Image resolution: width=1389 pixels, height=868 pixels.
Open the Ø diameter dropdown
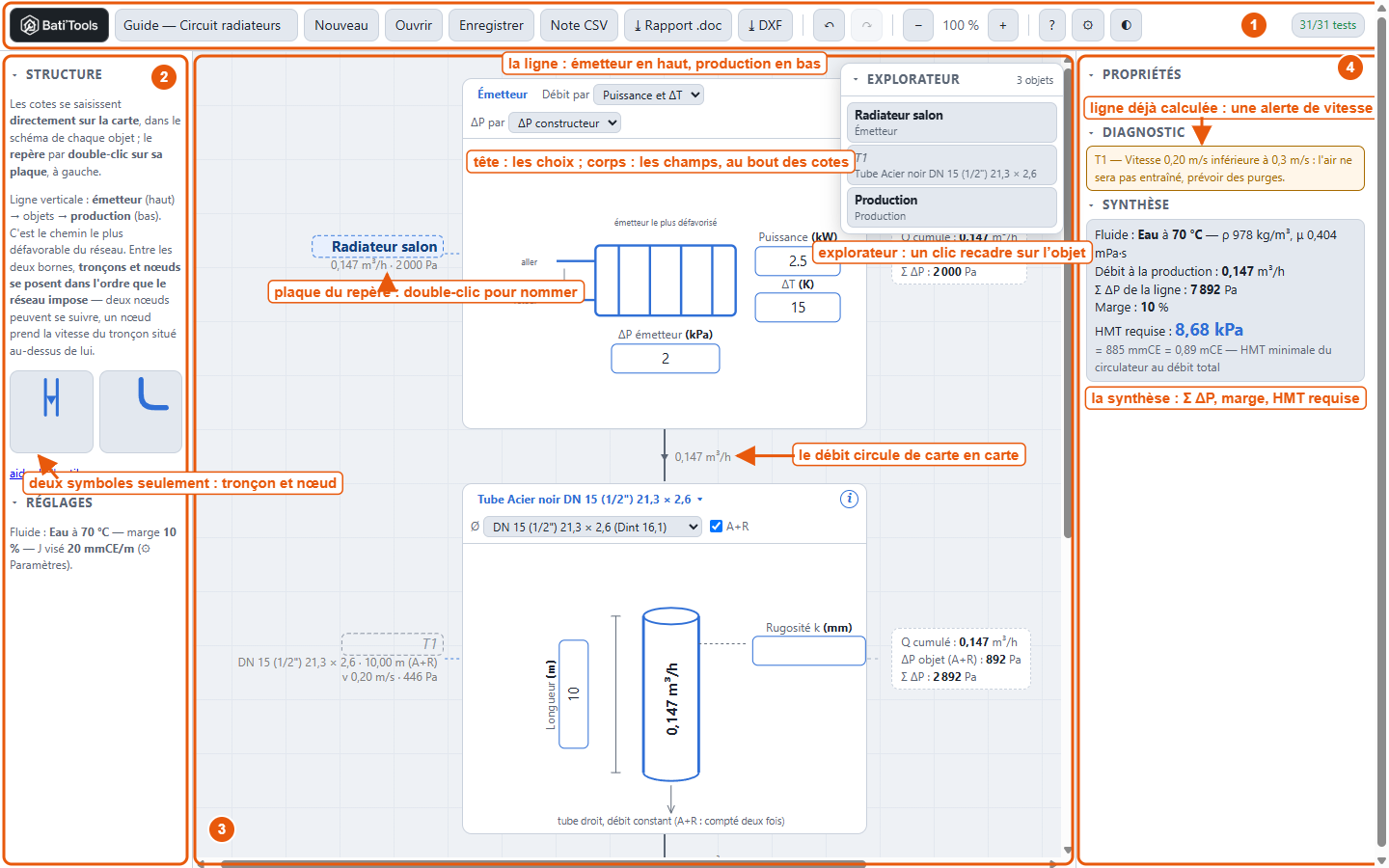click(592, 527)
